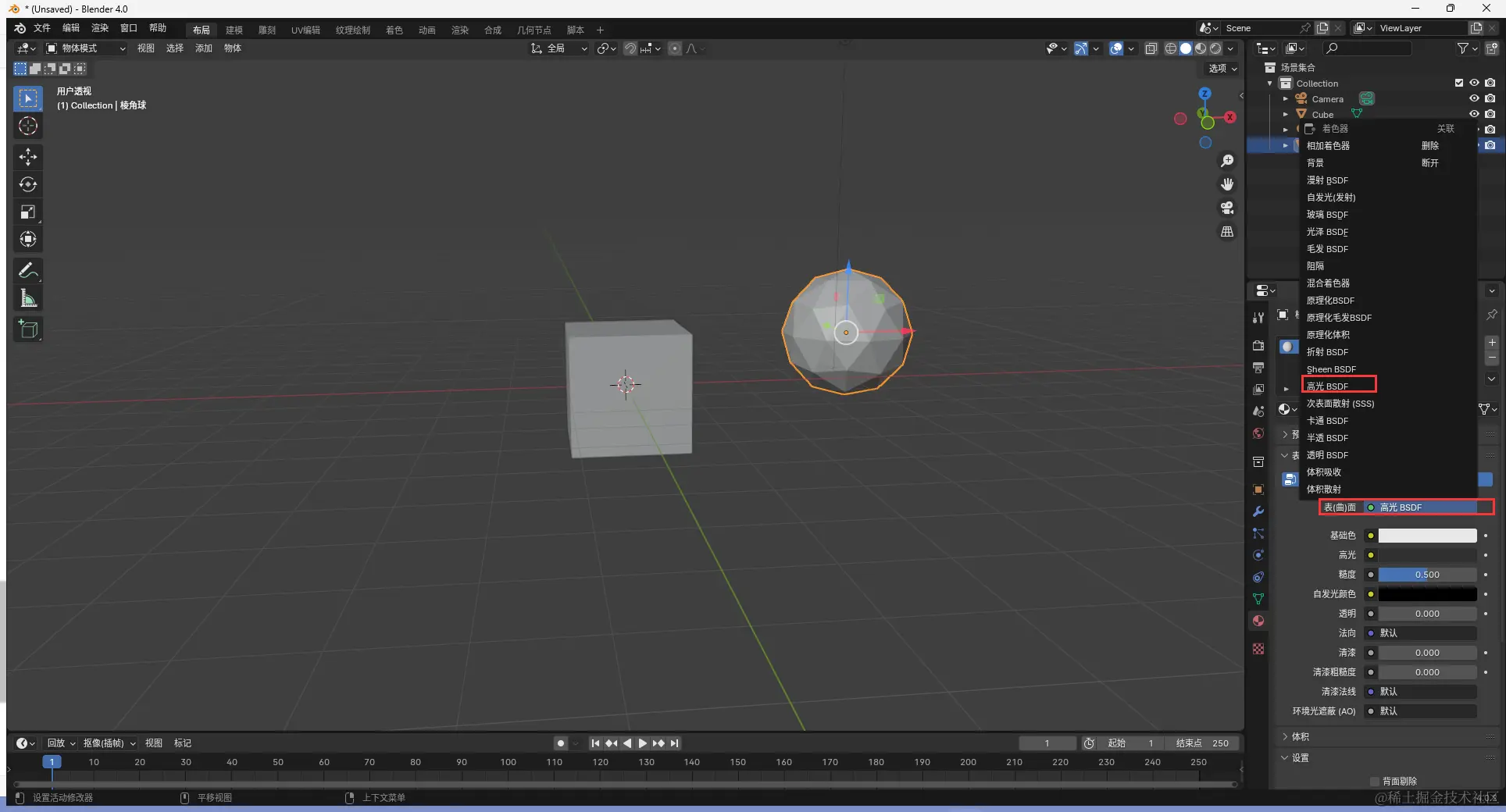Enable backface culling checkbox
This screenshot has width=1506, height=812.
[1375, 782]
